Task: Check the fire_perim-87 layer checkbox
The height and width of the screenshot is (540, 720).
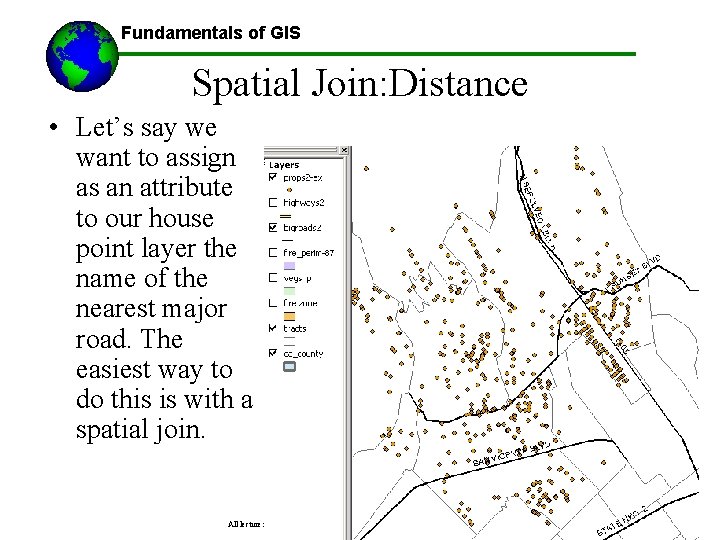Action: pyautogui.click(x=273, y=253)
